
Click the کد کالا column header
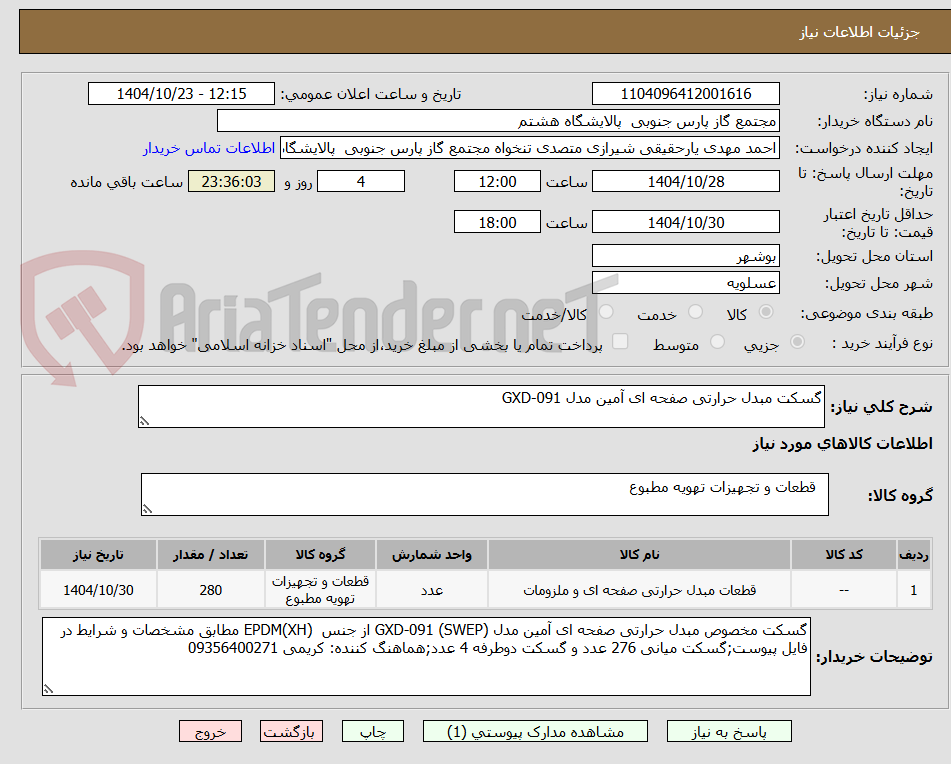tap(844, 554)
